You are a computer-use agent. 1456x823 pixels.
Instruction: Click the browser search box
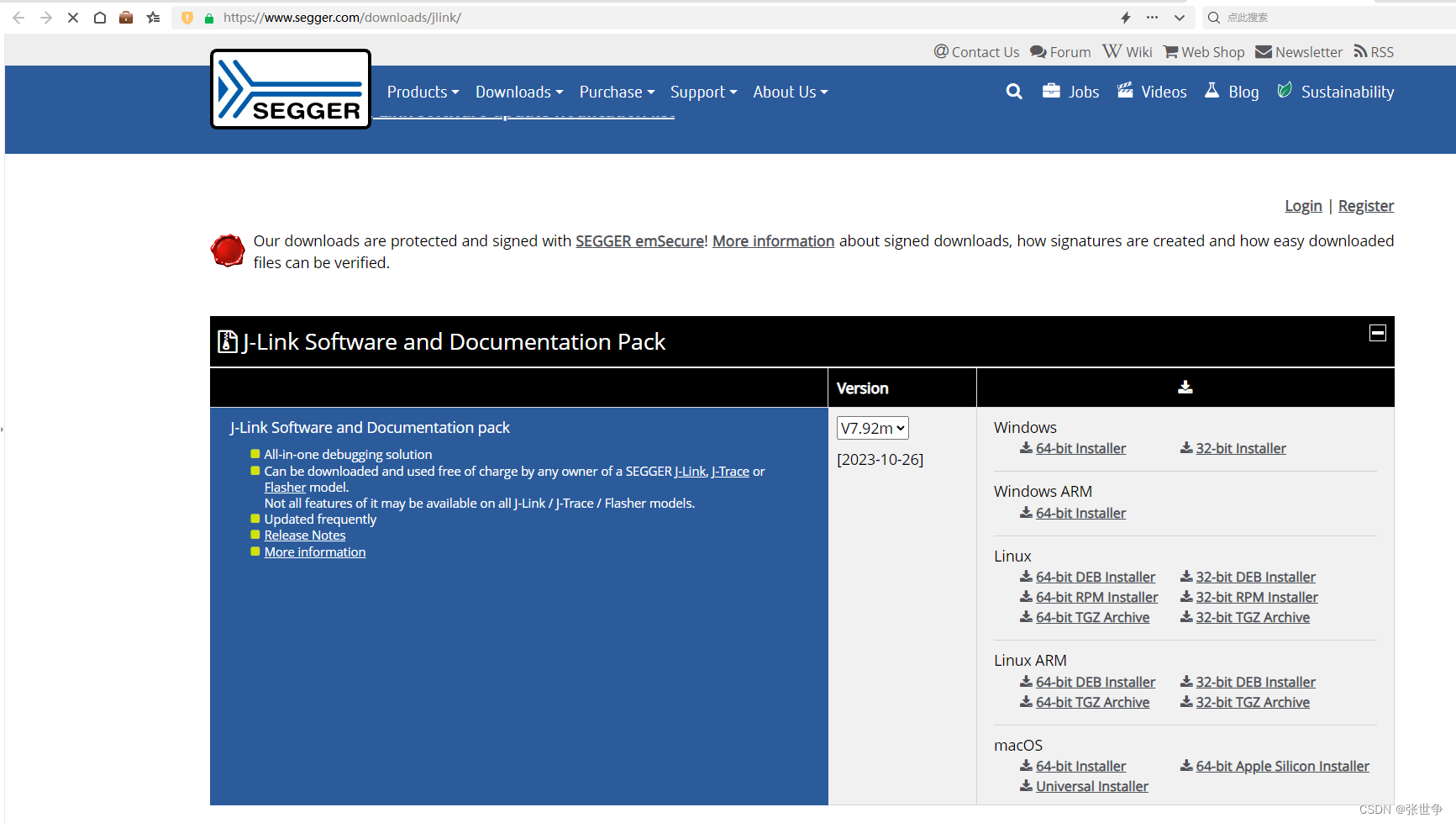point(1330,18)
